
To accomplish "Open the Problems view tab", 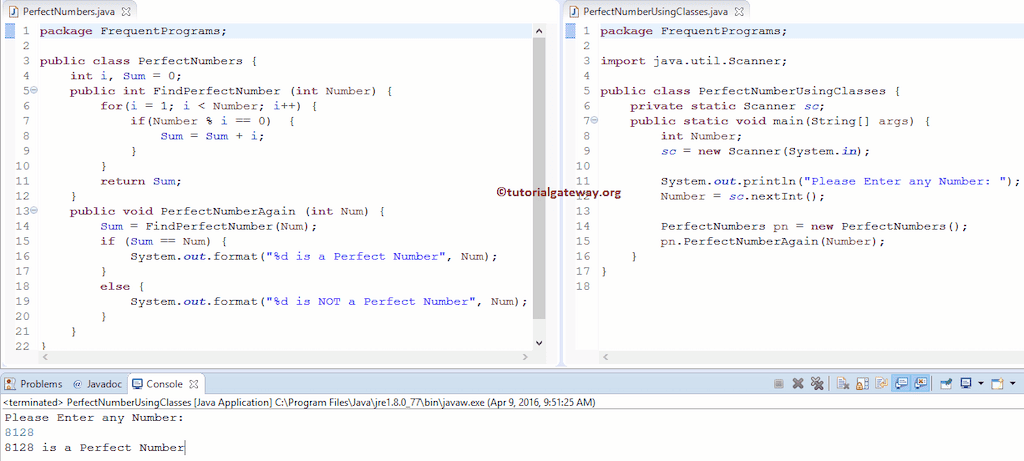I will coord(33,384).
